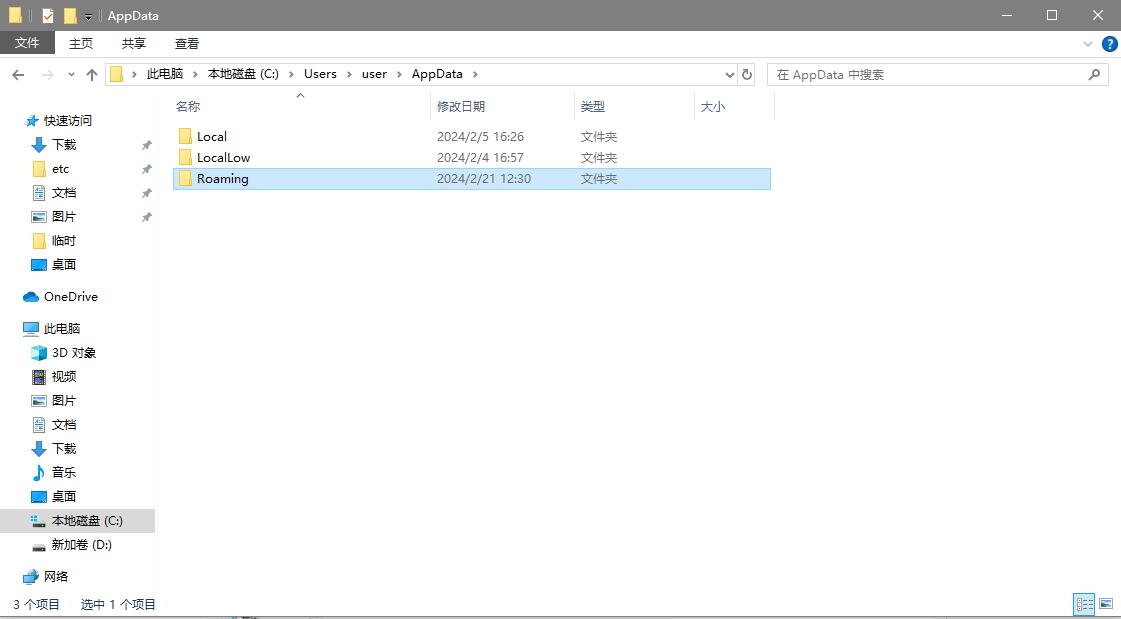Open OneDrive in the navigation pane
This screenshot has height=619, width=1121.
pos(70,297)
